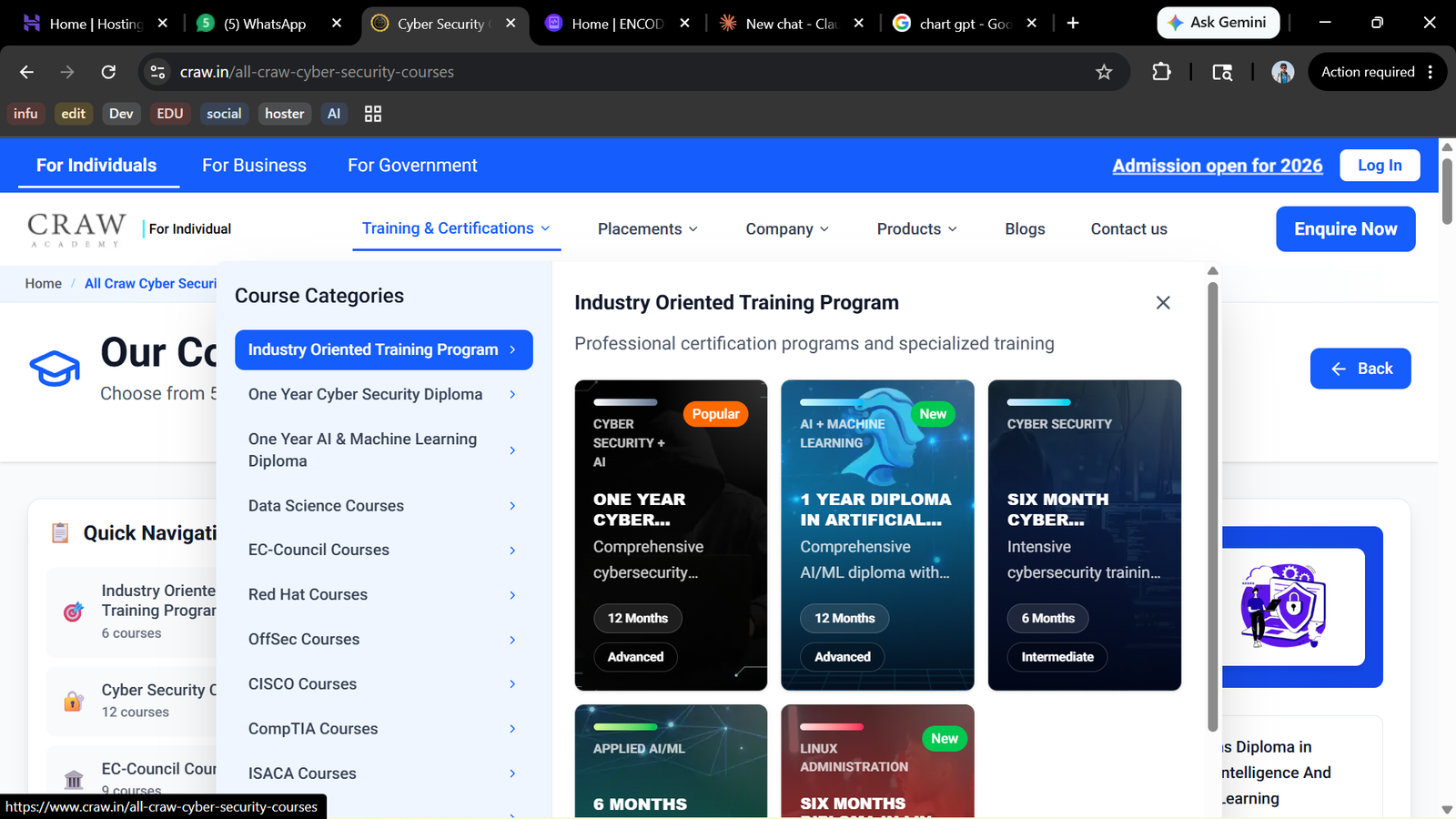
Task: Select One Year Cyber Security Diploma category
Action: 383,394
